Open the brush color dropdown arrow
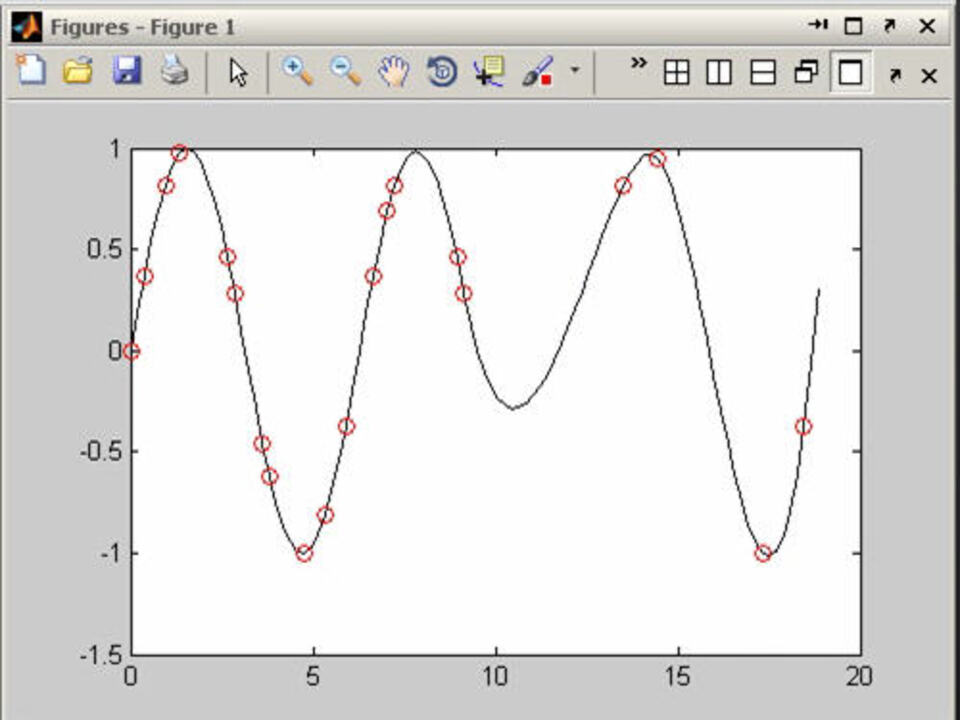The width and height of the screenshot is (960, 720). click(x=574, y=71)
